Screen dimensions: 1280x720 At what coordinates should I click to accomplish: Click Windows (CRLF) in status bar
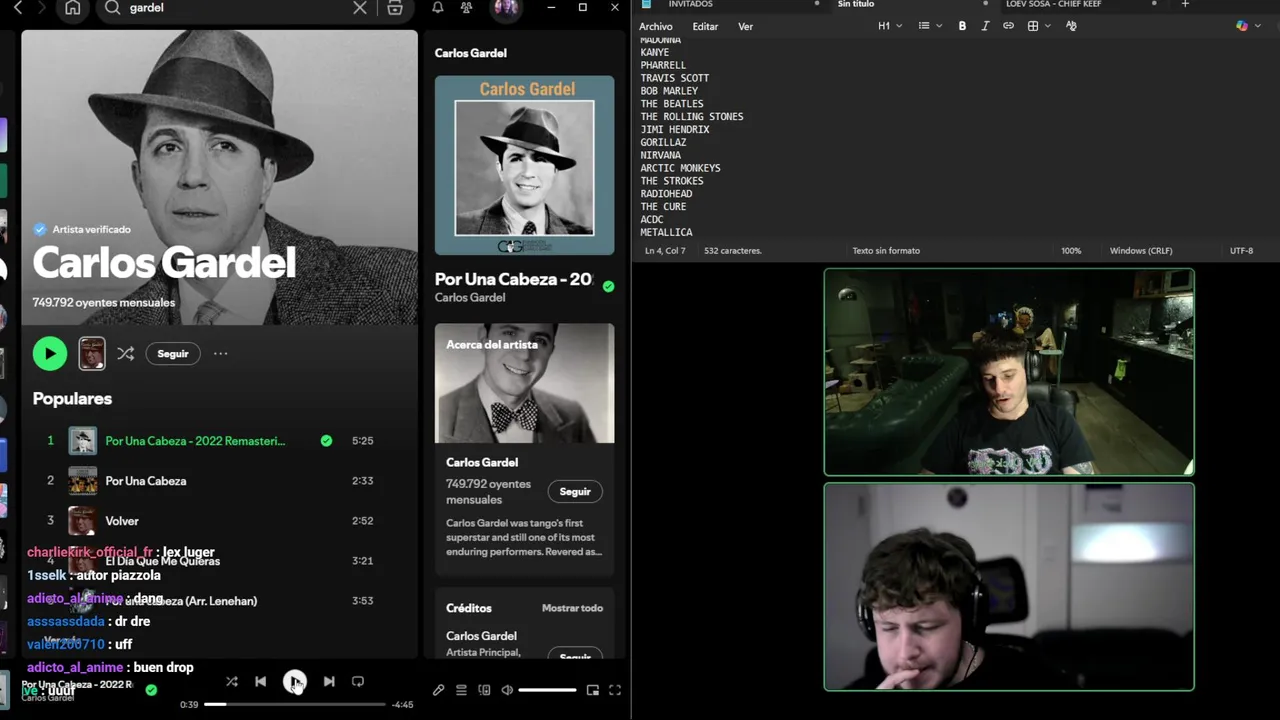tap(1141, 251)
